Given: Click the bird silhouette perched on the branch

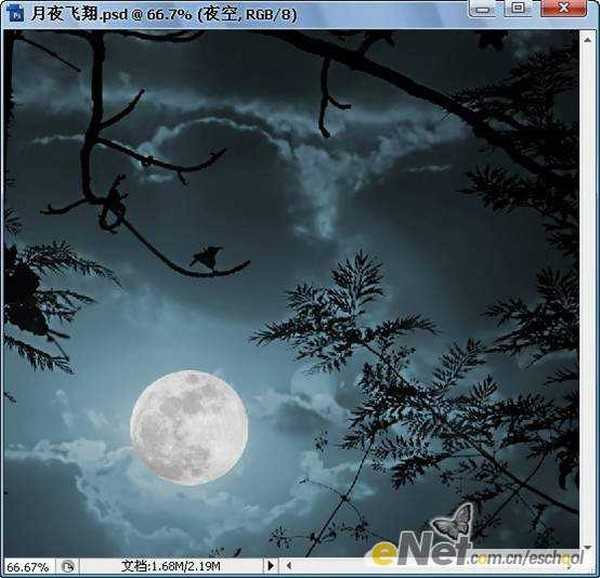Looking at the screenshot, I should (205, 258).
